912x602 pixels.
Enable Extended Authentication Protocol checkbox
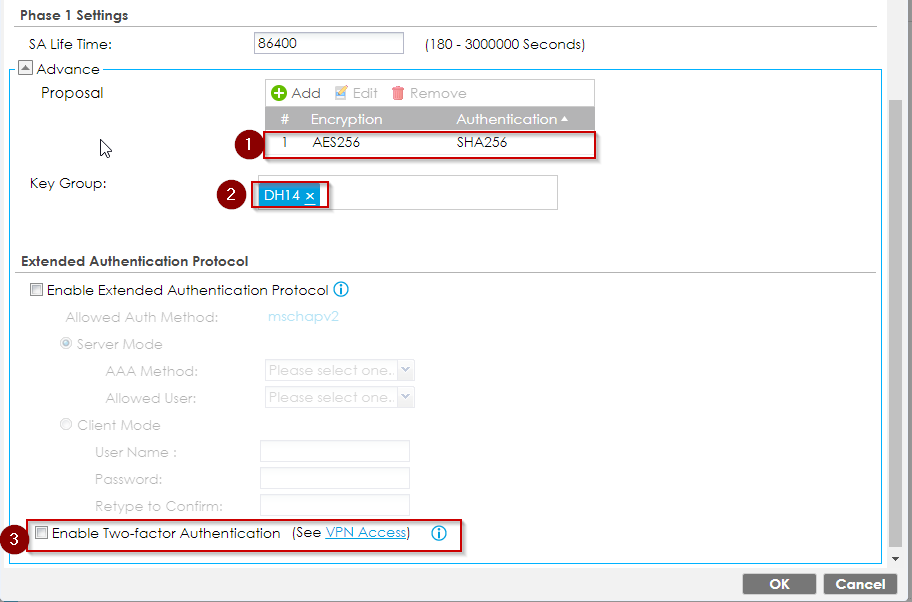(x=37, y=291)
